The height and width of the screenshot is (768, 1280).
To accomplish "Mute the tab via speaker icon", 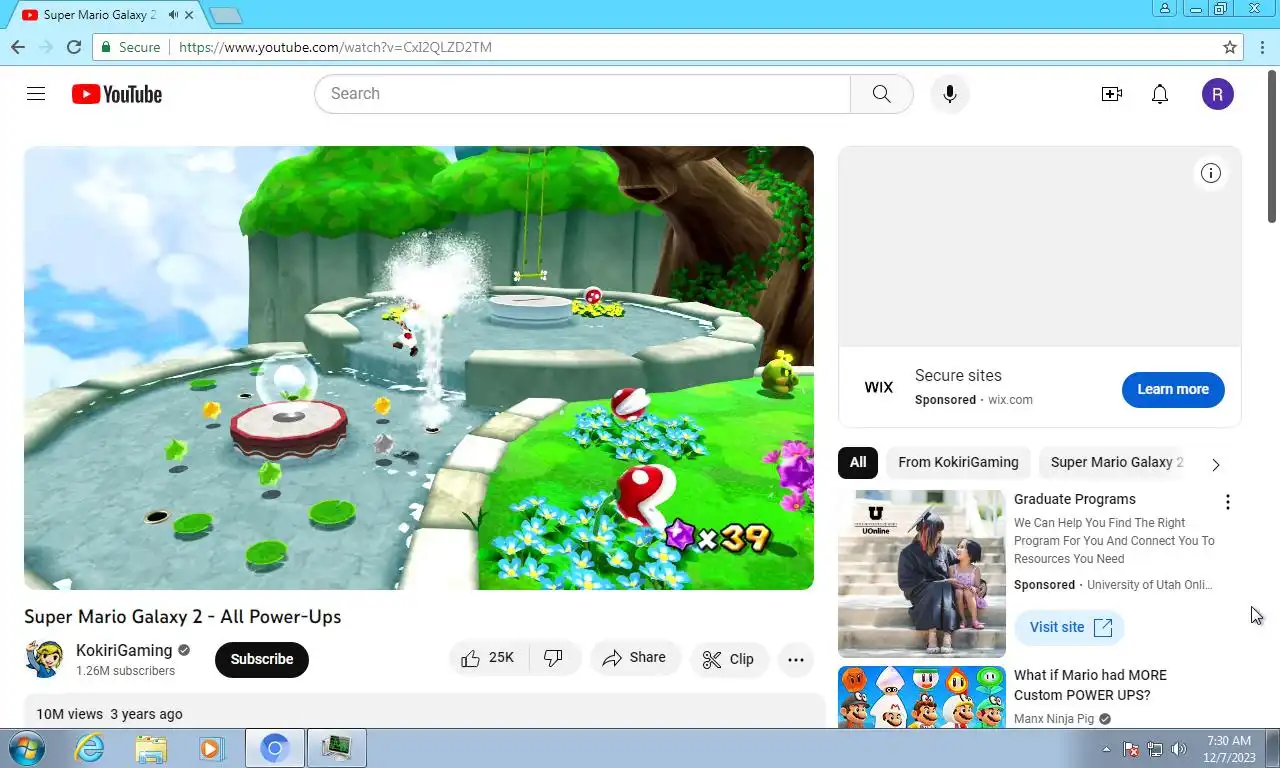I will 174,15.
